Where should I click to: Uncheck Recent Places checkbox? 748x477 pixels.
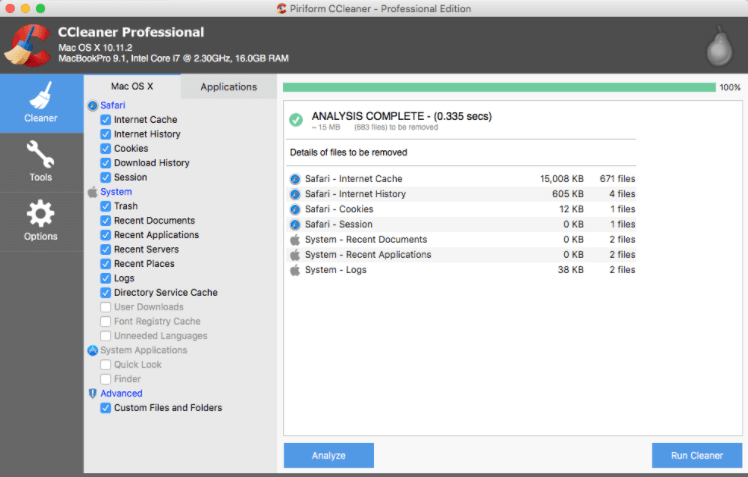105,264
